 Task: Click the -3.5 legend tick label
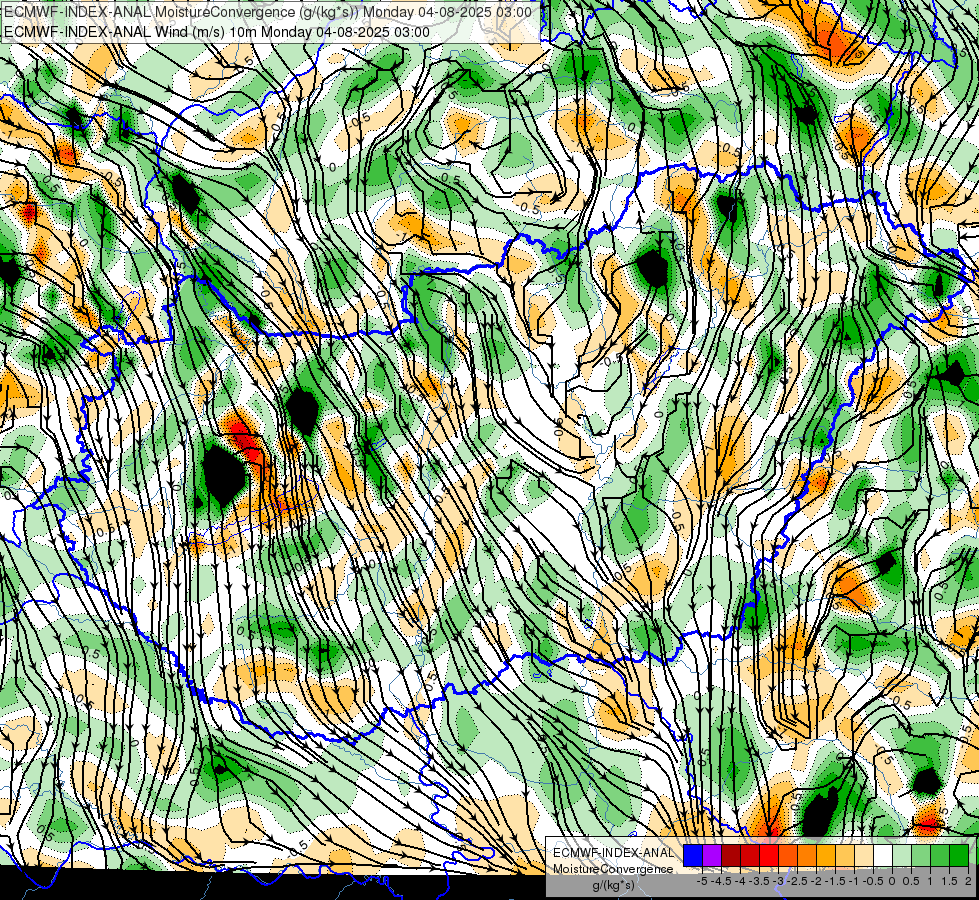[759, 881]
